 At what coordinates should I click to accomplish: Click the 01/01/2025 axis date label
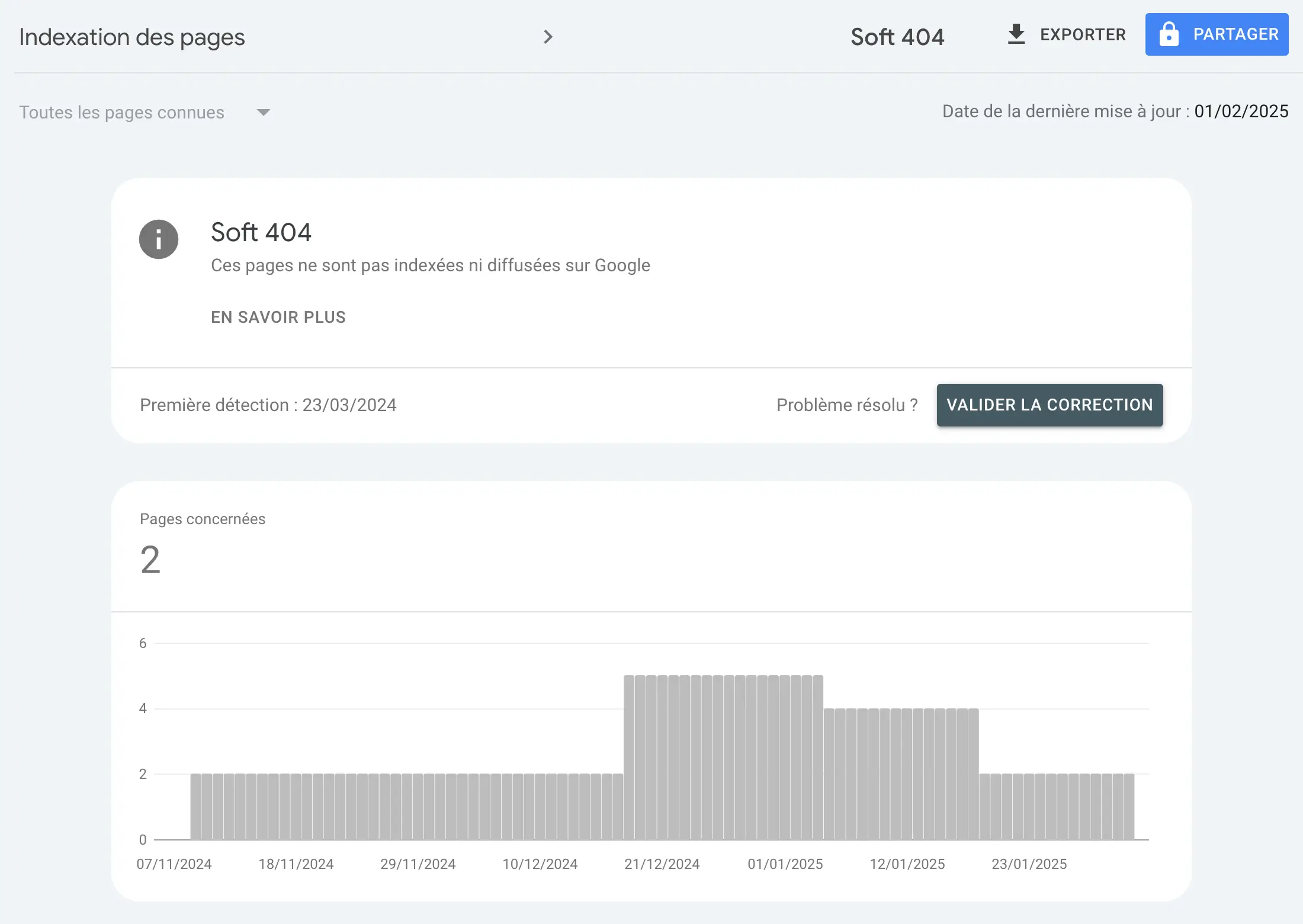tap(785, 864)
